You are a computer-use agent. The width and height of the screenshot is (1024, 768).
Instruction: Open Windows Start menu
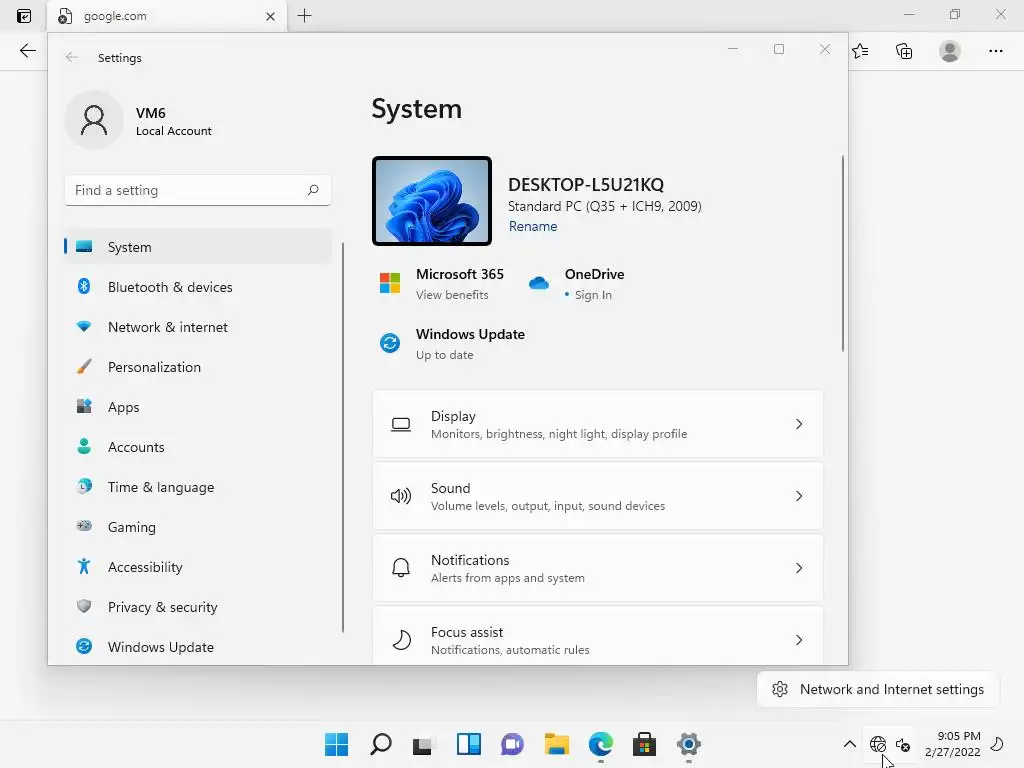(x=336, y=744)
